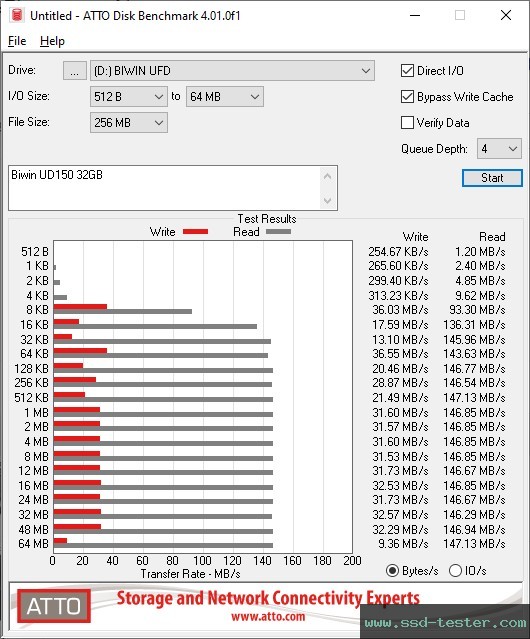Click the 16 KB gray read bar
Viewport: 530px width, 639px height.
pyautogui.click(x=155, y=326)
